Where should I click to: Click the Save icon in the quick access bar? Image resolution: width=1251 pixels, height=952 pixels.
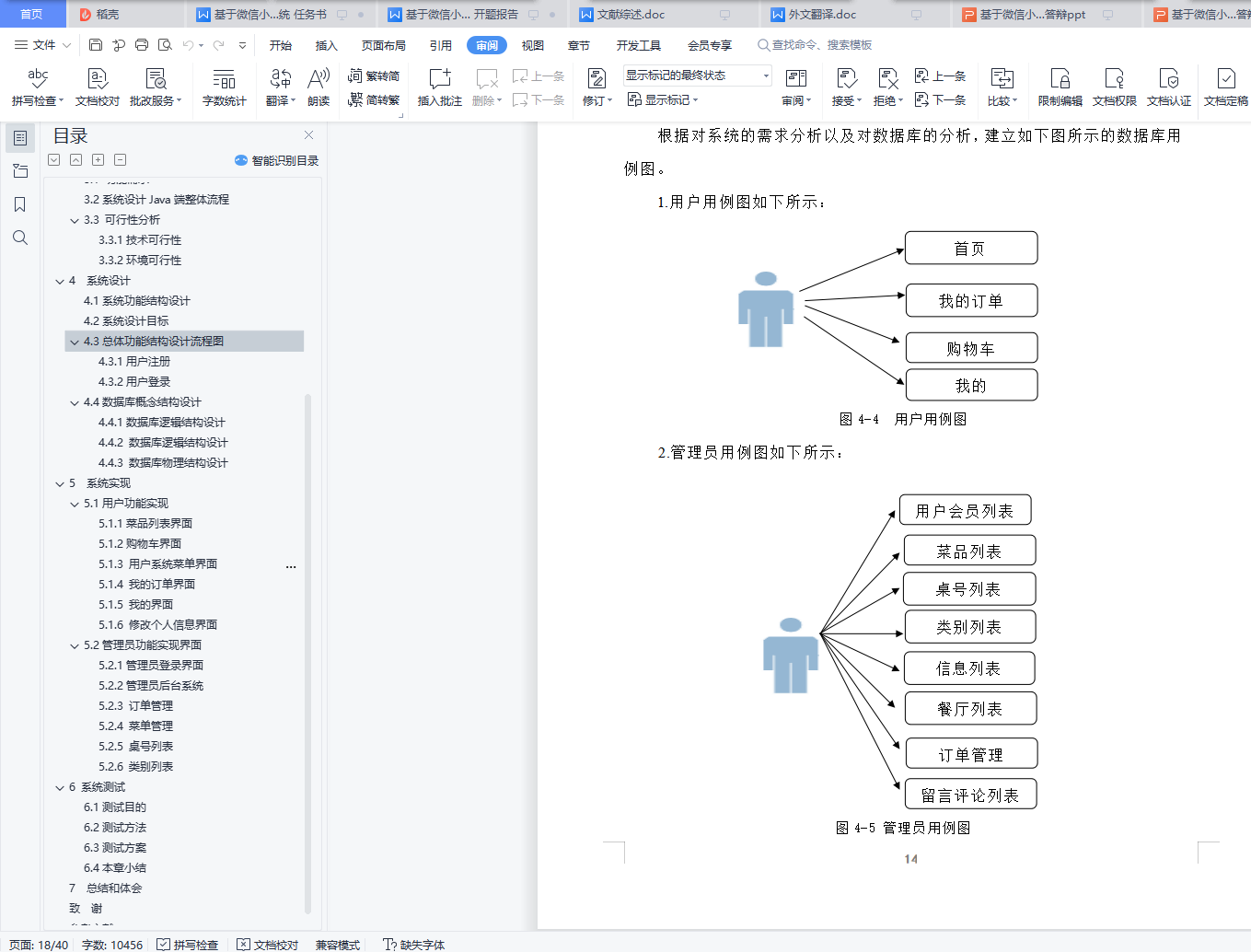96,45
